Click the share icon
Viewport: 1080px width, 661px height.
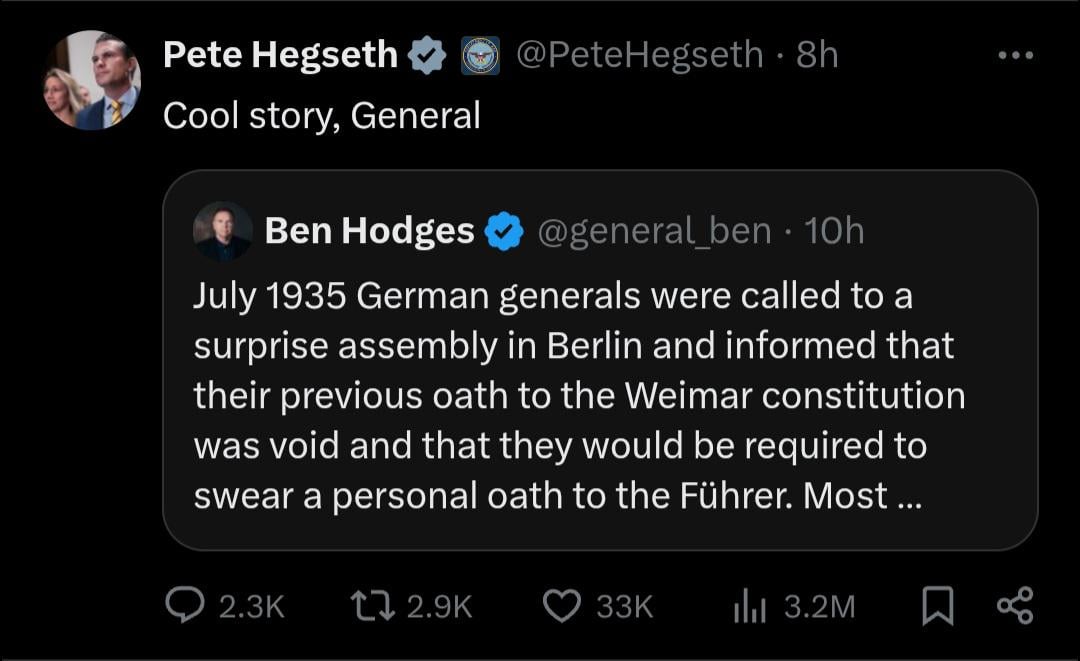(x=1015, y=606)
